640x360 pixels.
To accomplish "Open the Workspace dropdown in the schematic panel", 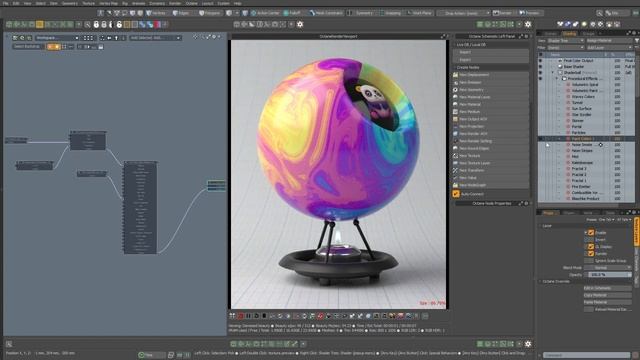I will [57, 38].
